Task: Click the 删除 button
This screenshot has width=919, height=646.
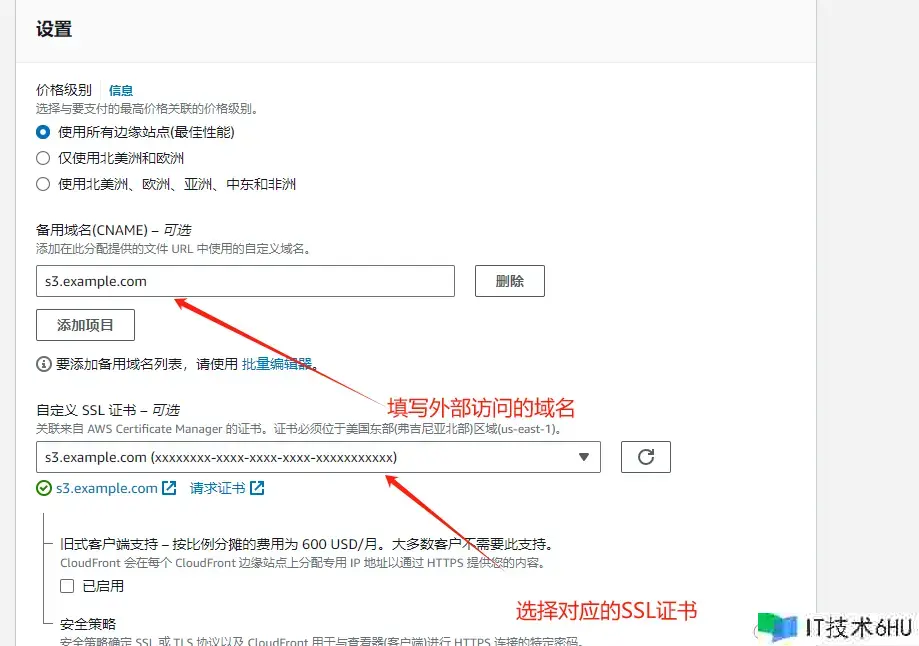Action: click(x=509, y=281)
